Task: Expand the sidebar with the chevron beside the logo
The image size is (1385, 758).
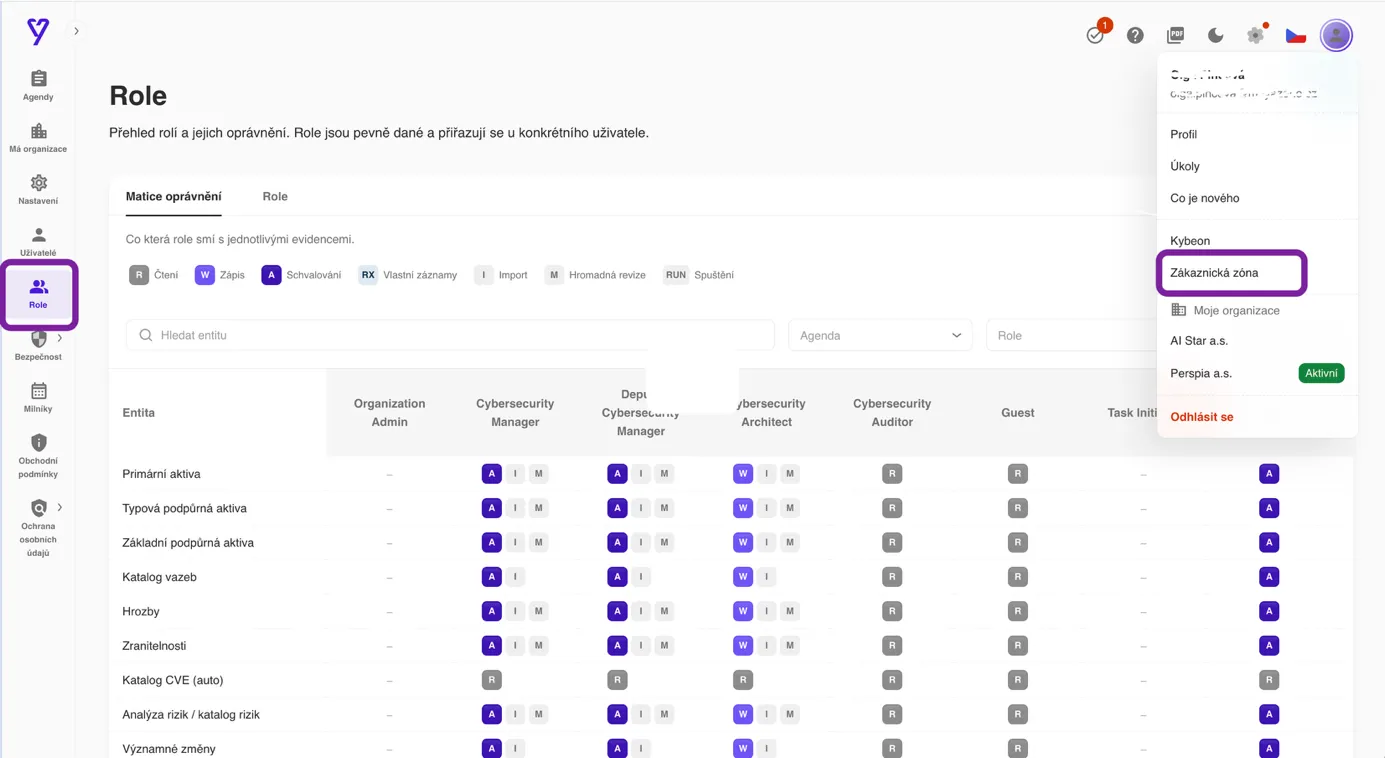Action: pos(76,31)
